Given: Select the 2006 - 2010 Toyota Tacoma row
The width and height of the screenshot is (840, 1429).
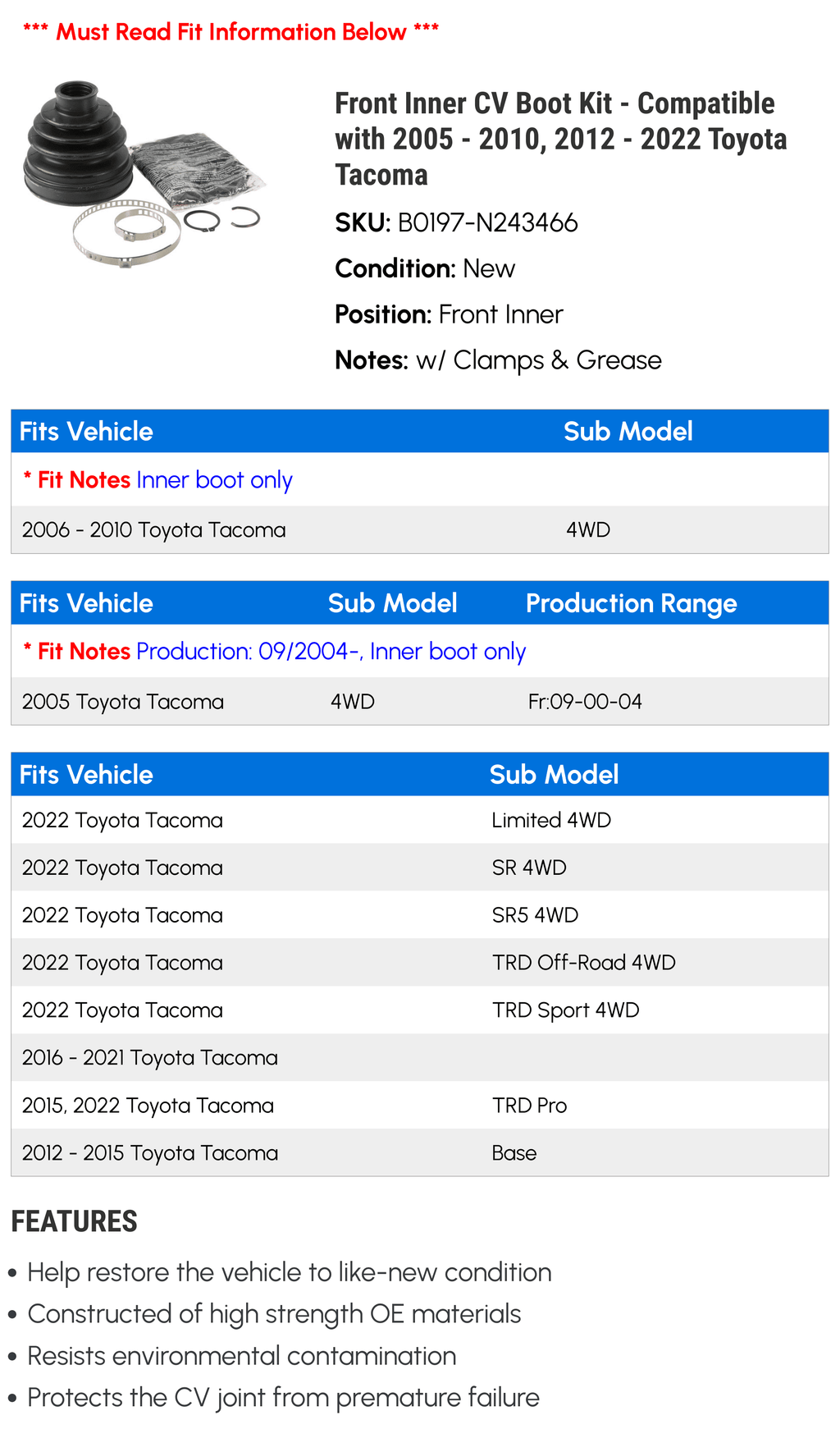Looking at the screenshot, I should (x=419, y=529).
